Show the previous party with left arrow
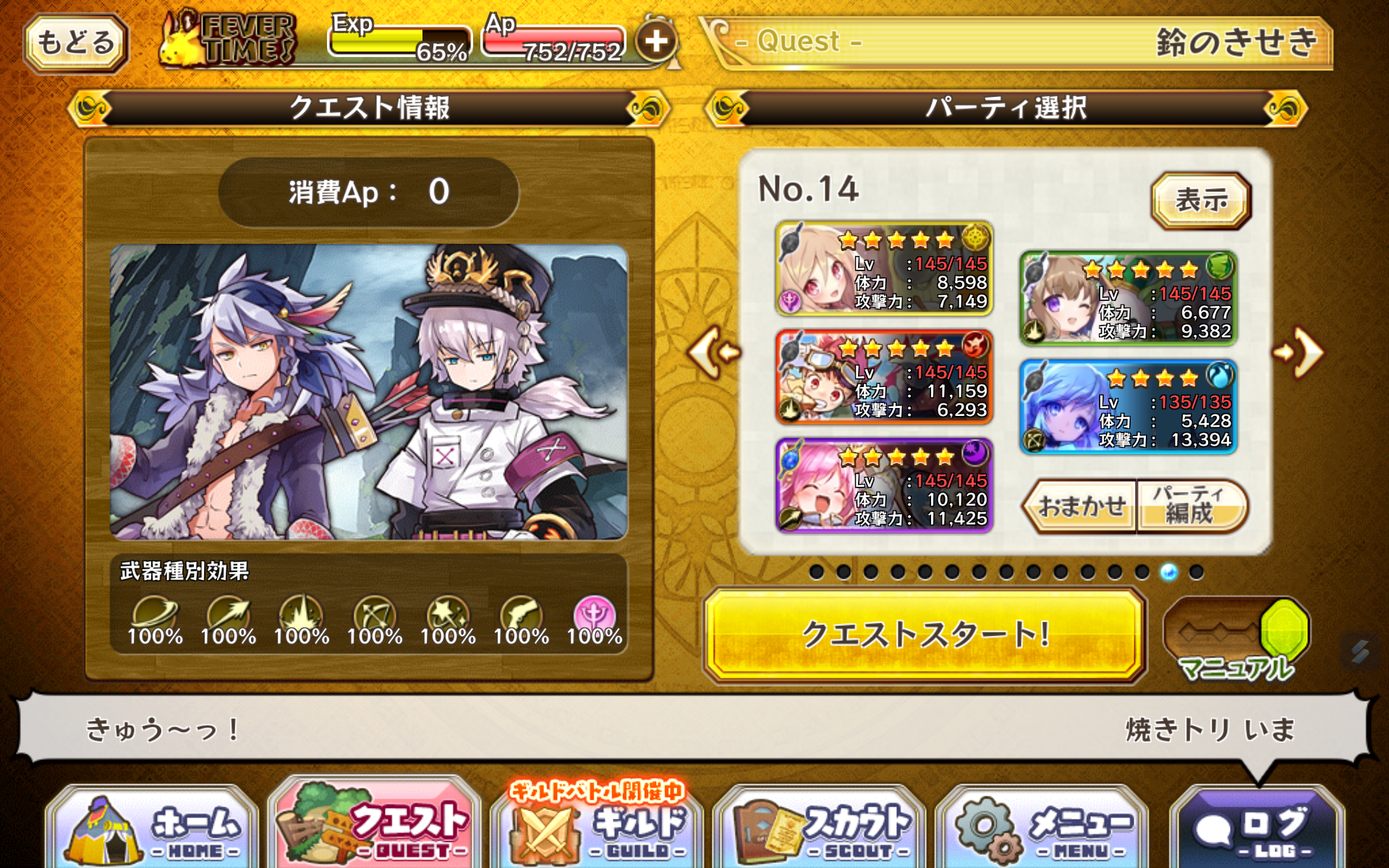Viewport: 1389px width, 868px height. (x=713, y=352)
